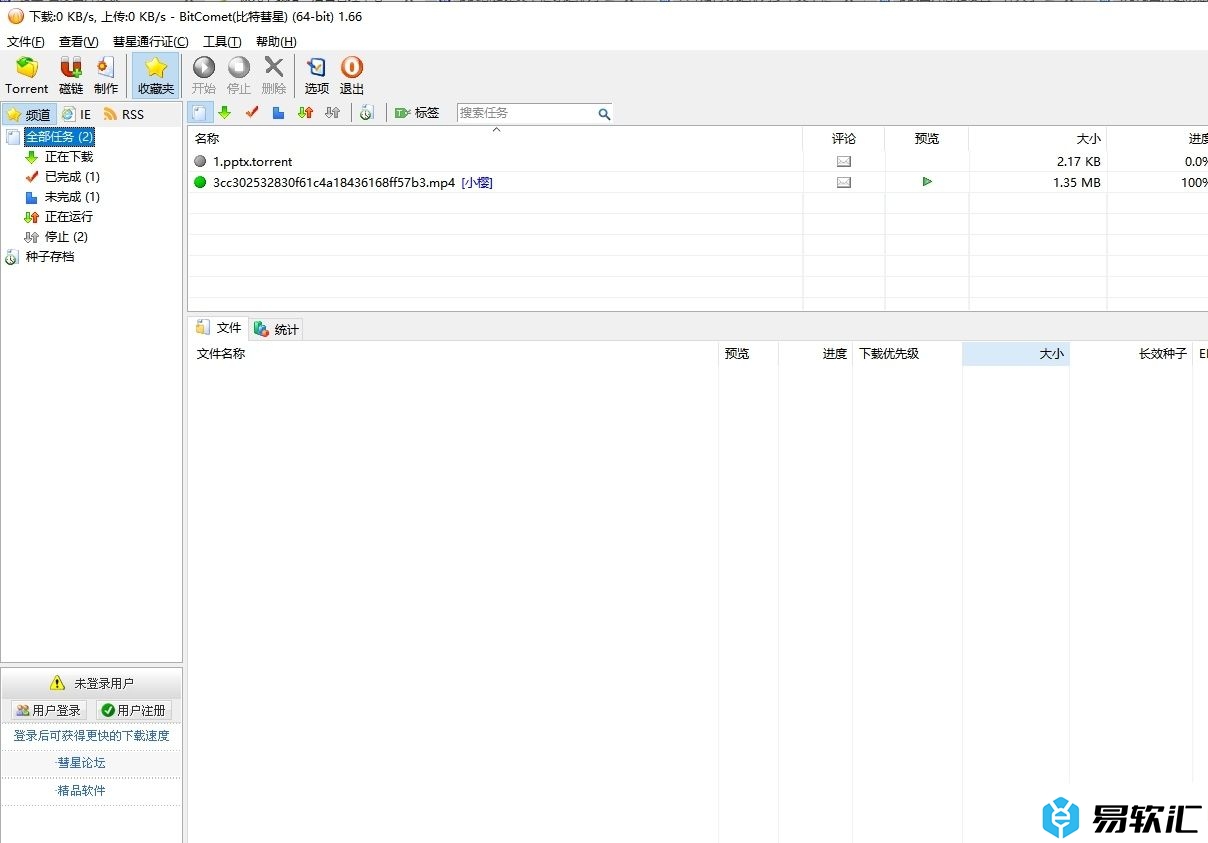Sort tasks by 评论 column header
The image size is (1208, 843).
pos(844,139)
